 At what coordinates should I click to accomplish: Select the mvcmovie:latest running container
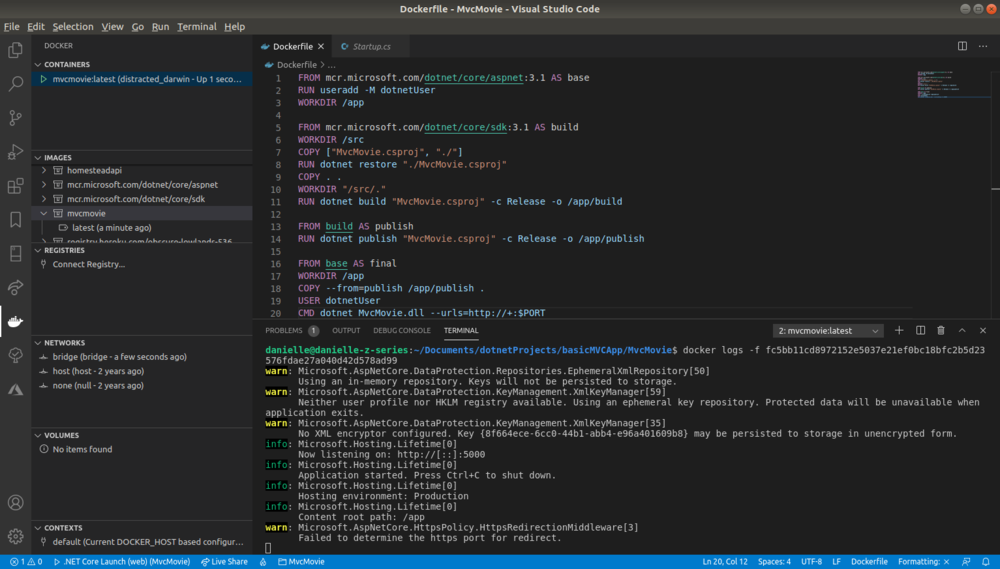point(142,79)
